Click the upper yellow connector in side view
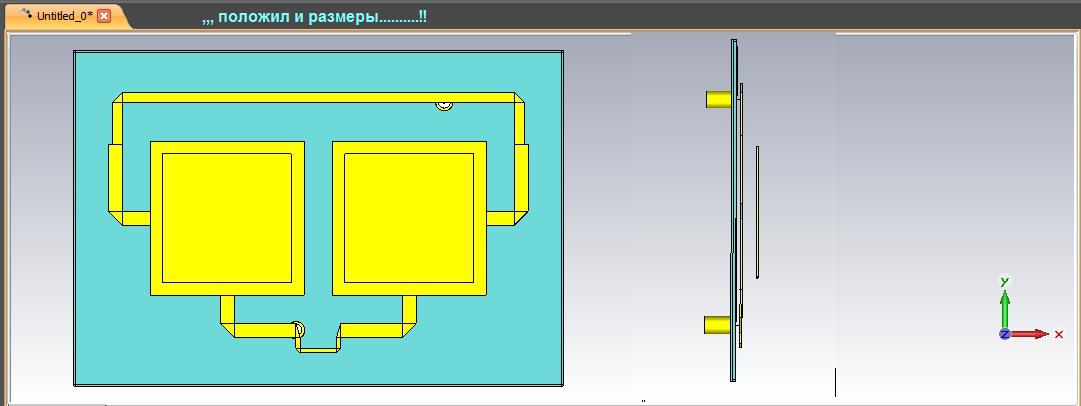 (718, 99)
